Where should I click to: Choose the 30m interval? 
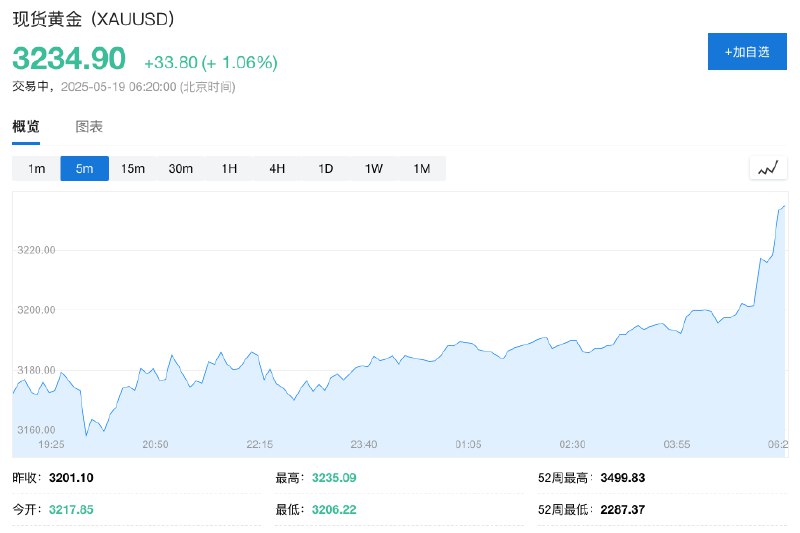tap(181, 168)
